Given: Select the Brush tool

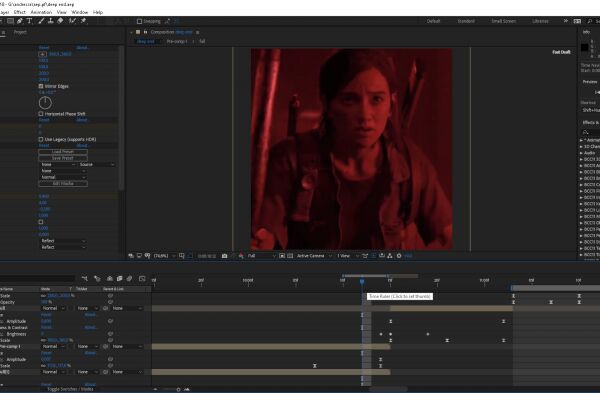Looking at the screenshot, I should pos(41,21).
